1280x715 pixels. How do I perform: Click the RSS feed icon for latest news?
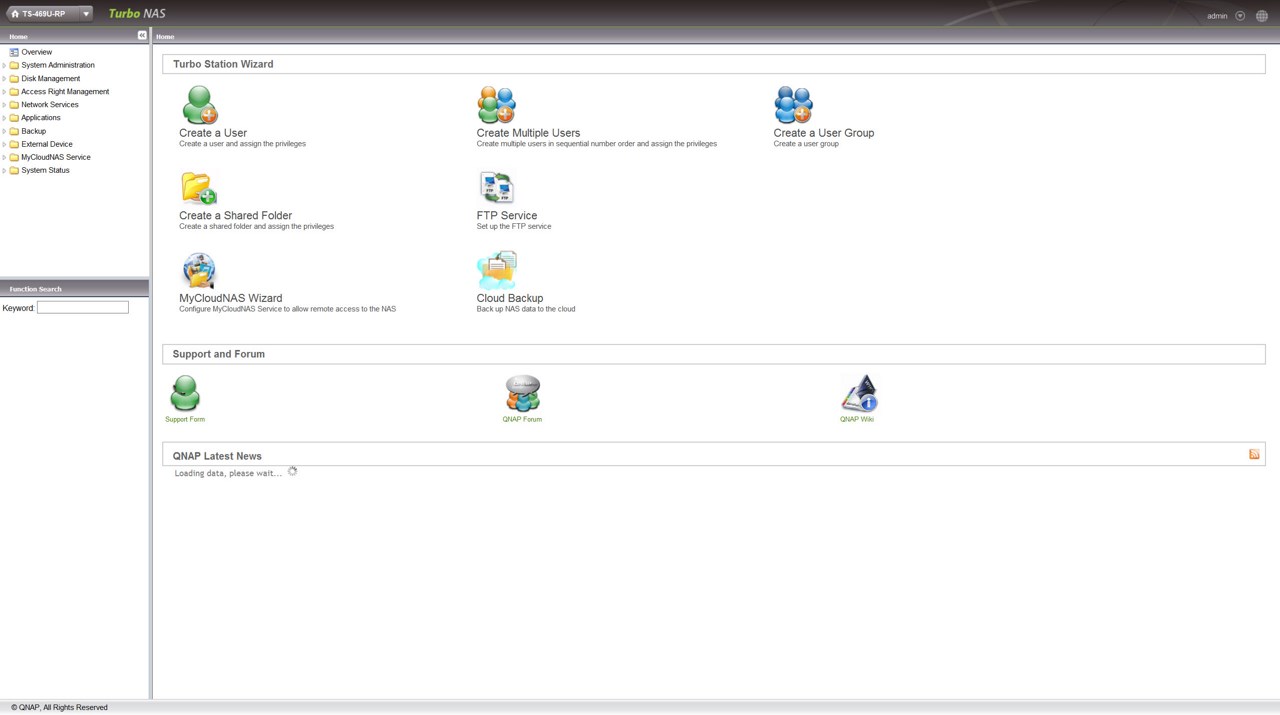[x=1254, y=454]
